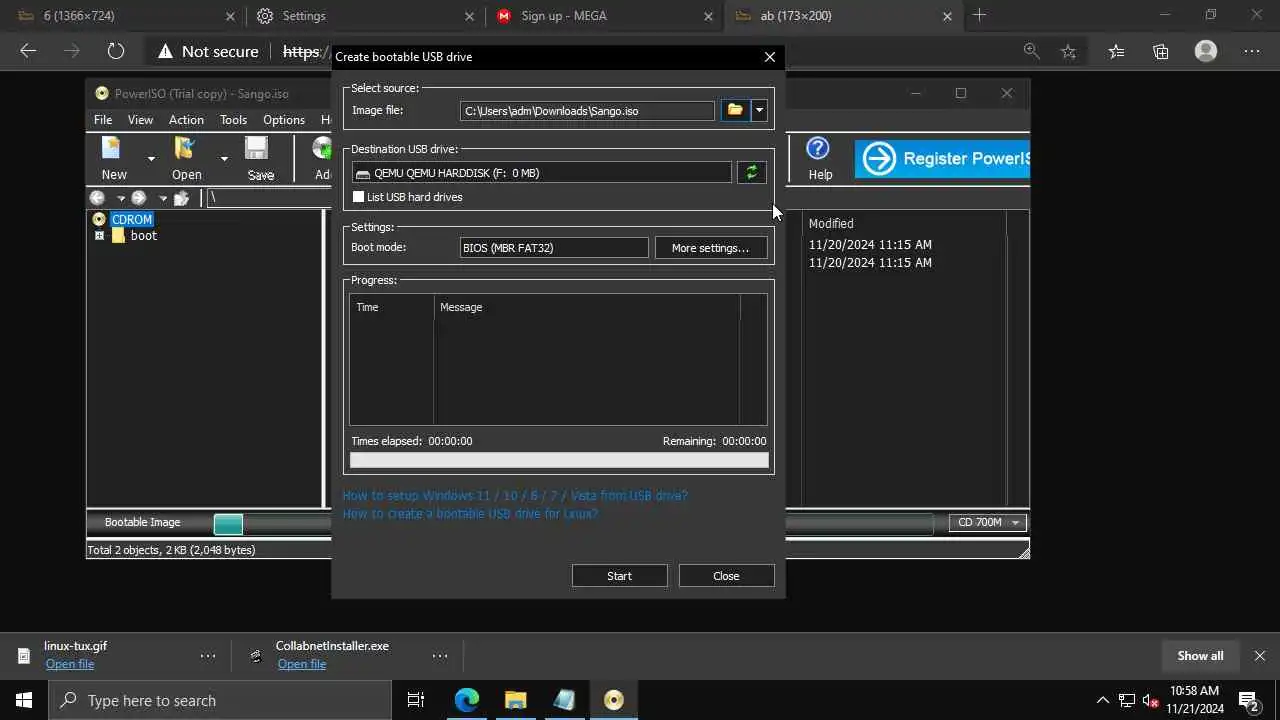Viewport: 1280px width, 720px height.
Task: Click the Open toolbar icon in PowerISO
Action: pos(186,148)
